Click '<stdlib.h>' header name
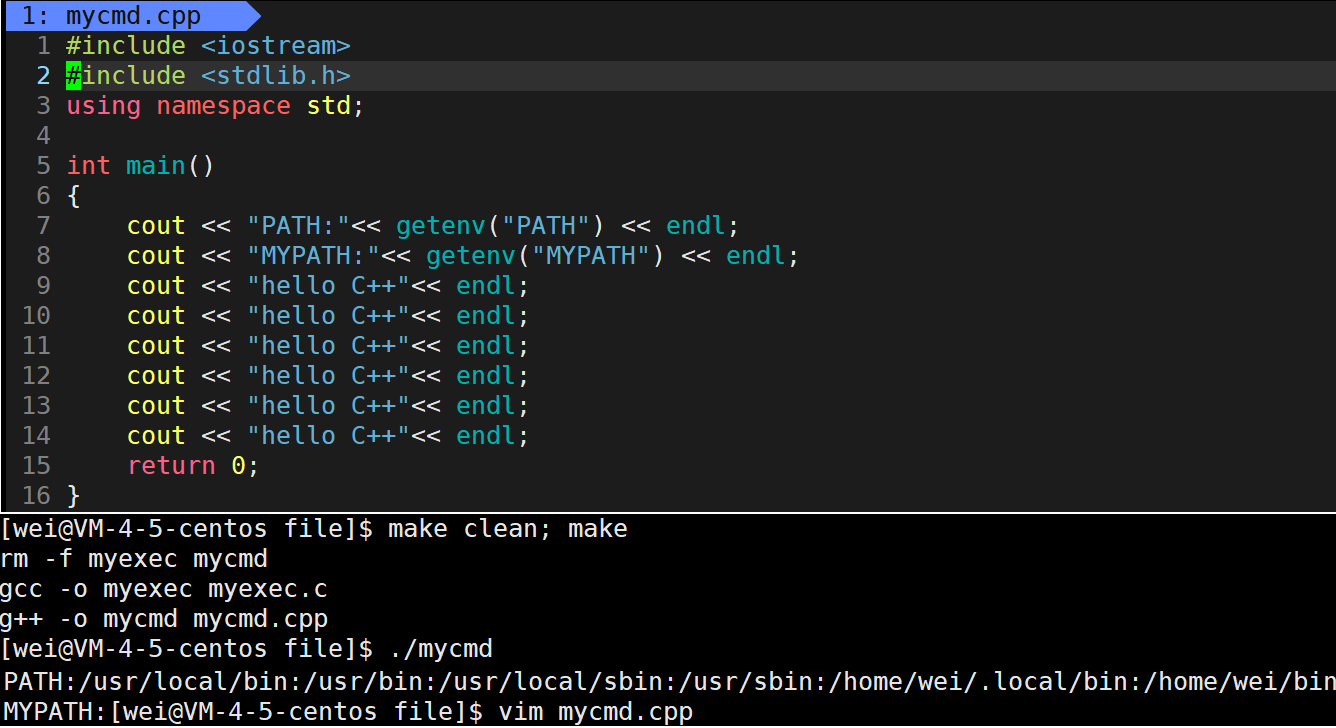The image size is (1336, 728). click(x=276, y=76)
